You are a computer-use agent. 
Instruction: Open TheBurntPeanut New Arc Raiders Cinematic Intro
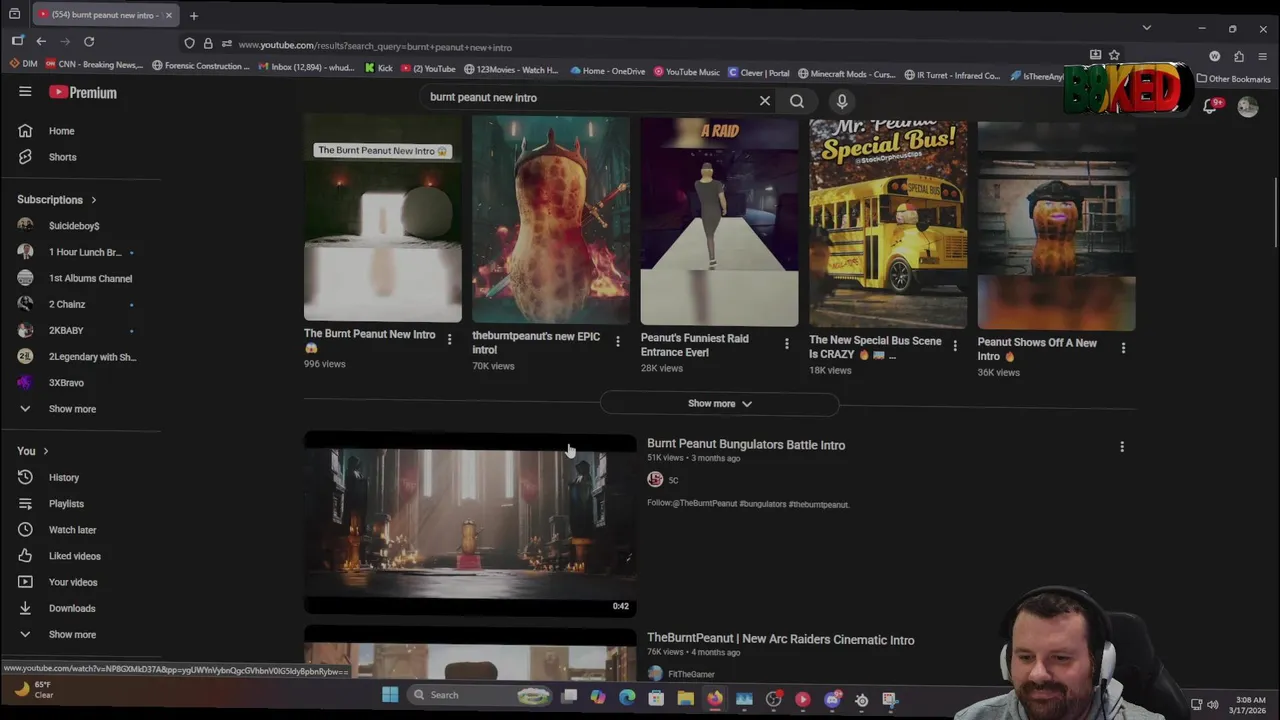tap(781, 640)
